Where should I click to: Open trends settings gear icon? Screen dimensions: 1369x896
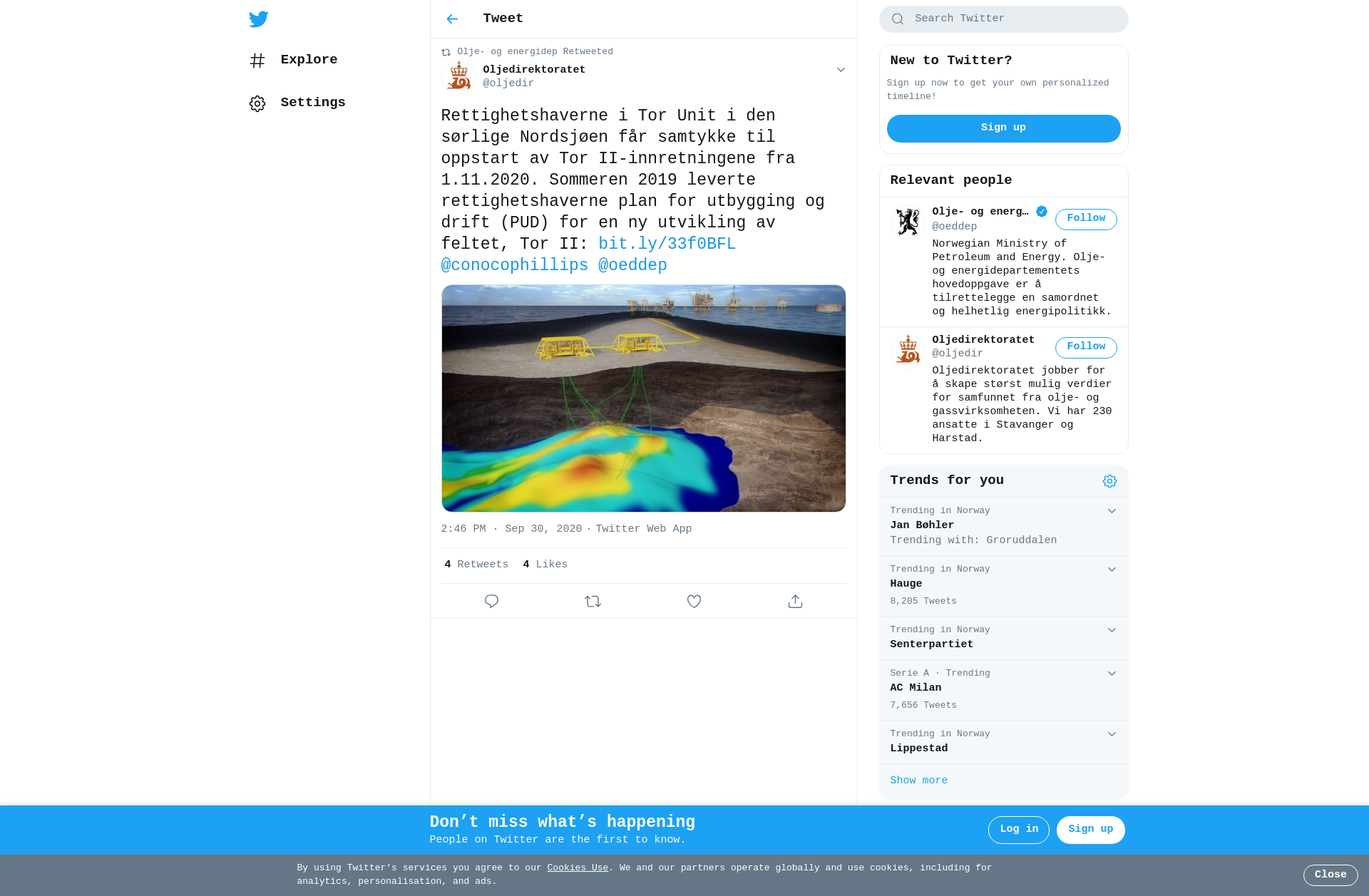[x=1109, y=481]
